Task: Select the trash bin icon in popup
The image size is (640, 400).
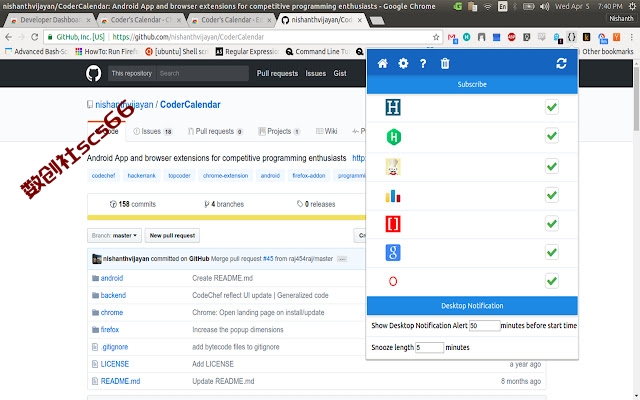Action: [445, 64]
